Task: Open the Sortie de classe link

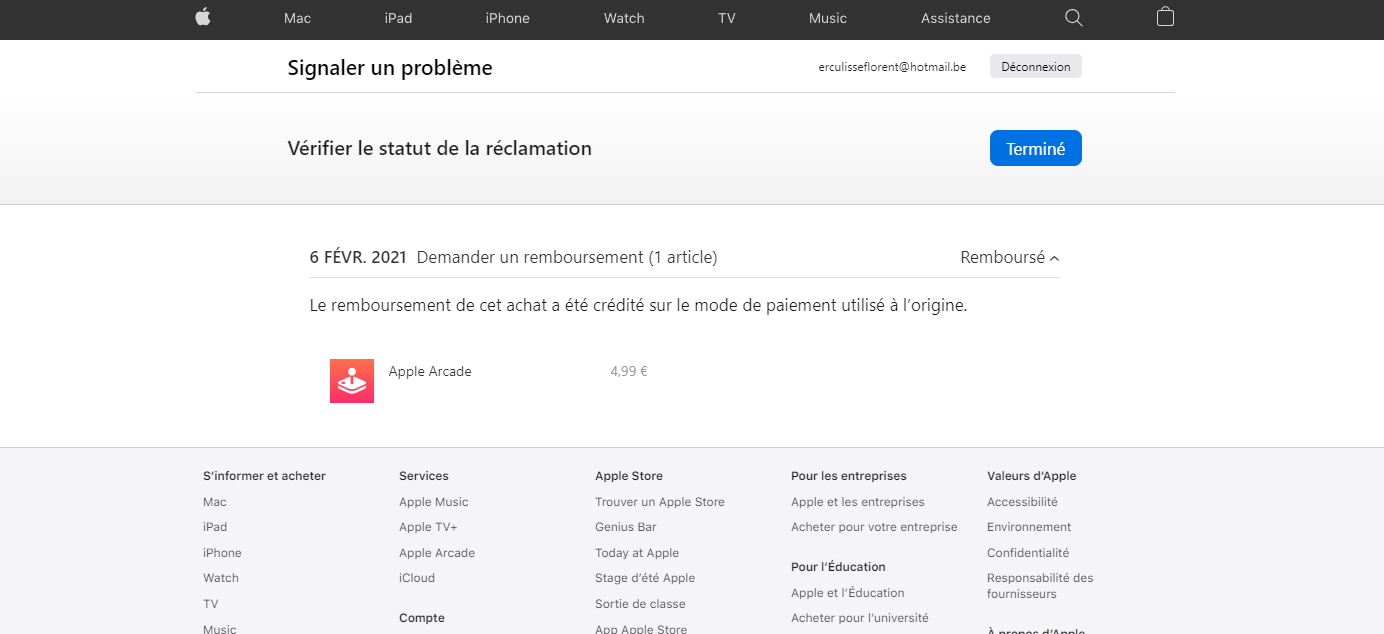Action: (x=640, y=604)
